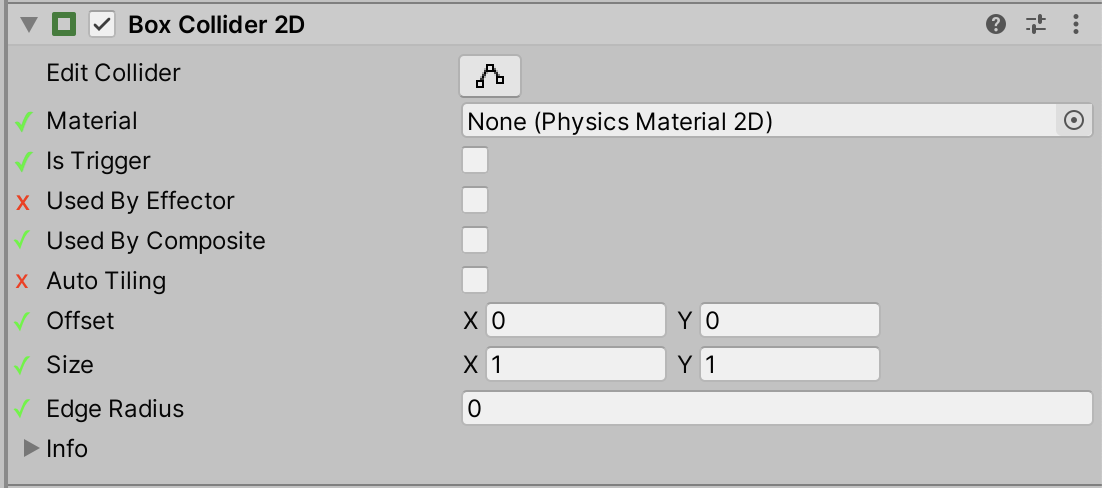Tick the Used By Effector checkbox
This screenshot has height=488, width=1102.
[x=475, y=201]
